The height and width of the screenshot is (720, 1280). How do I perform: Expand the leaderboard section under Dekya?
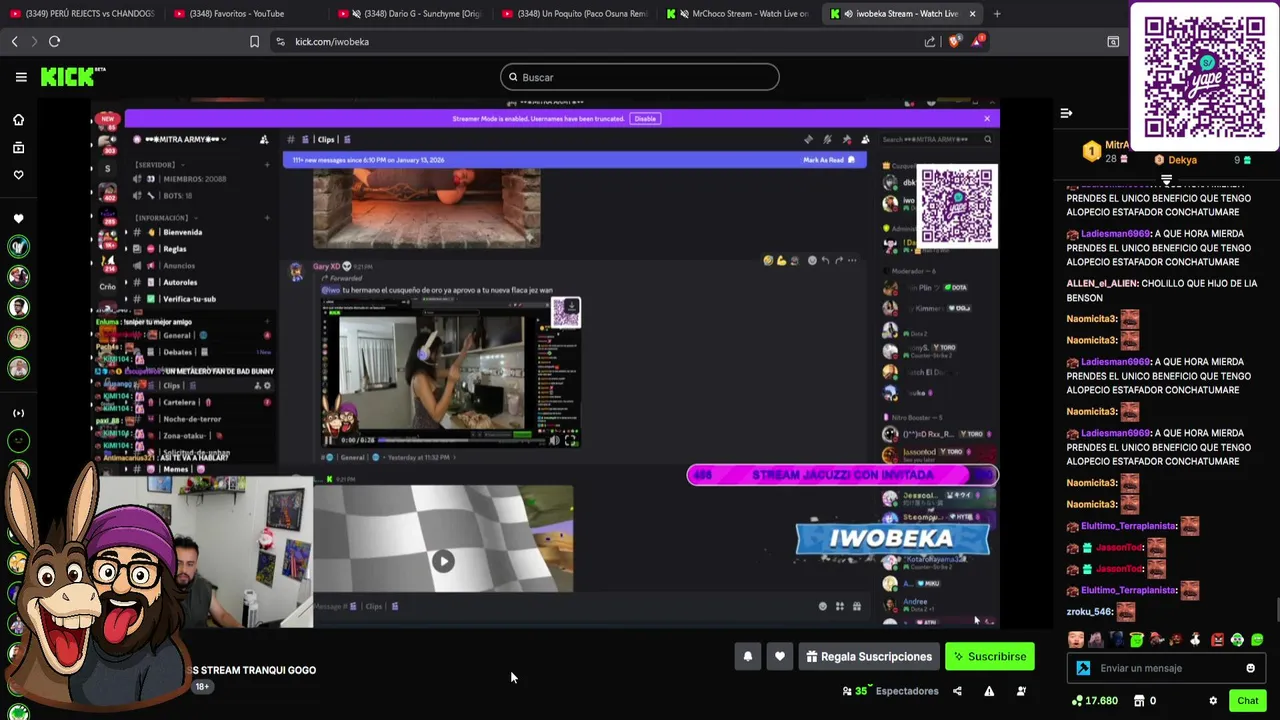1166,180
